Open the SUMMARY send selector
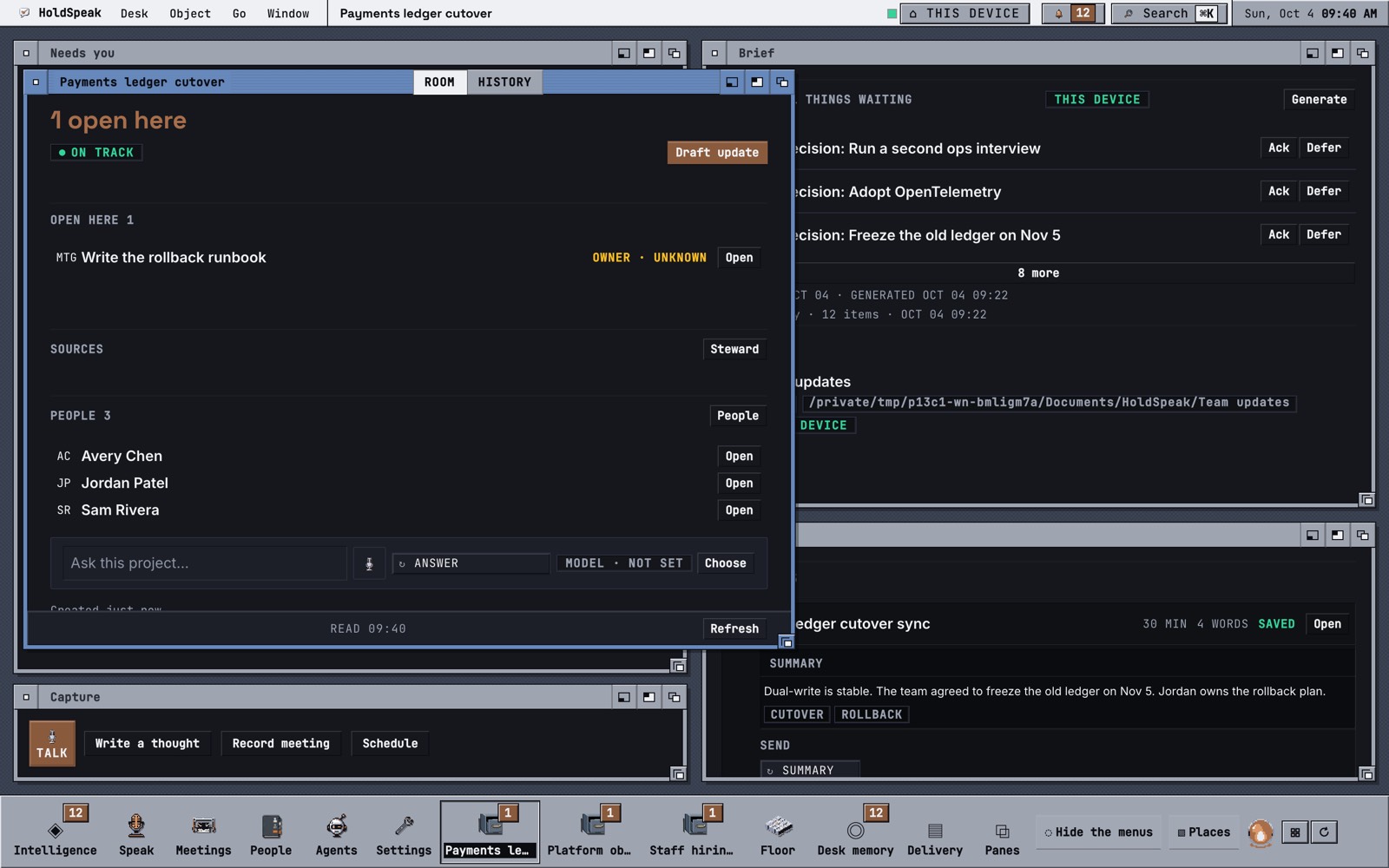This screenshot has width=1389, height=868. (x=810, y=770)
